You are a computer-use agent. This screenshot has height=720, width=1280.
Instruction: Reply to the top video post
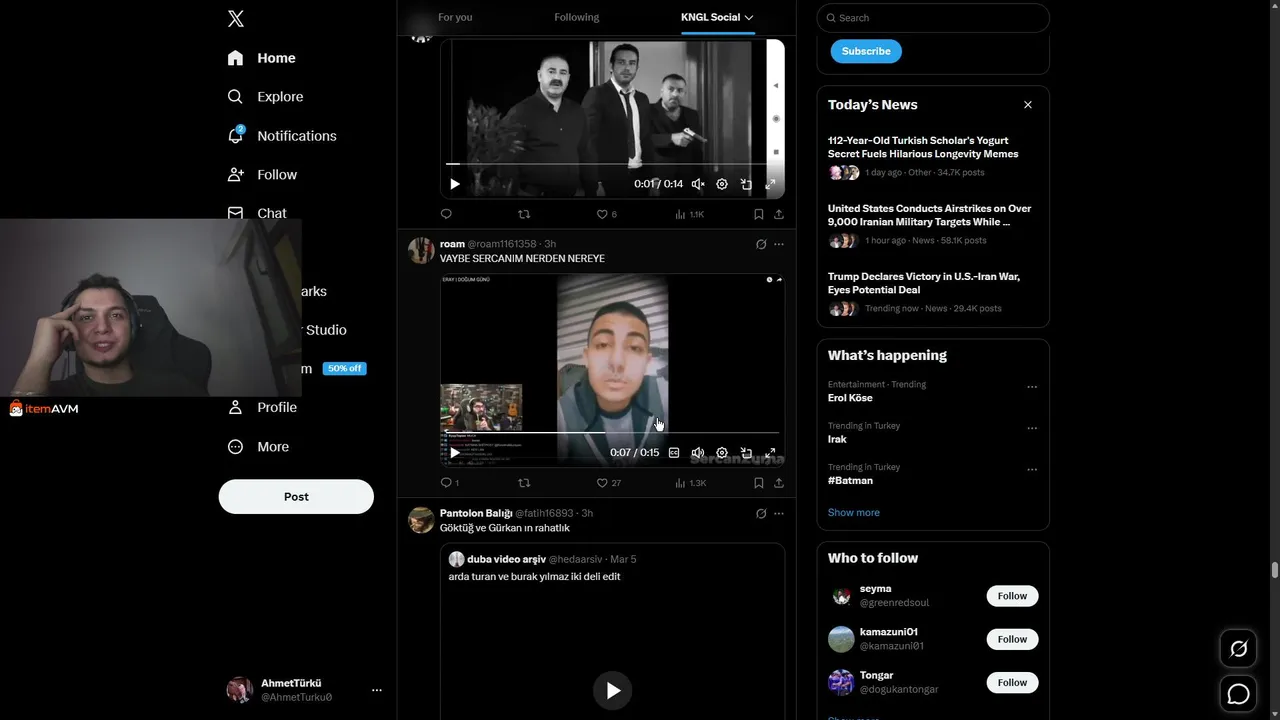[446, 214]
